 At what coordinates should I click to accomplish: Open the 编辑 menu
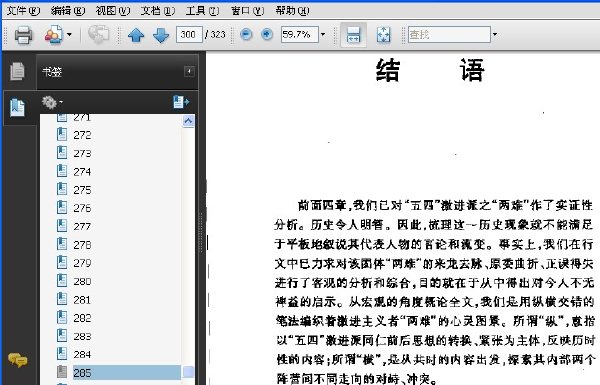point(68,11)
